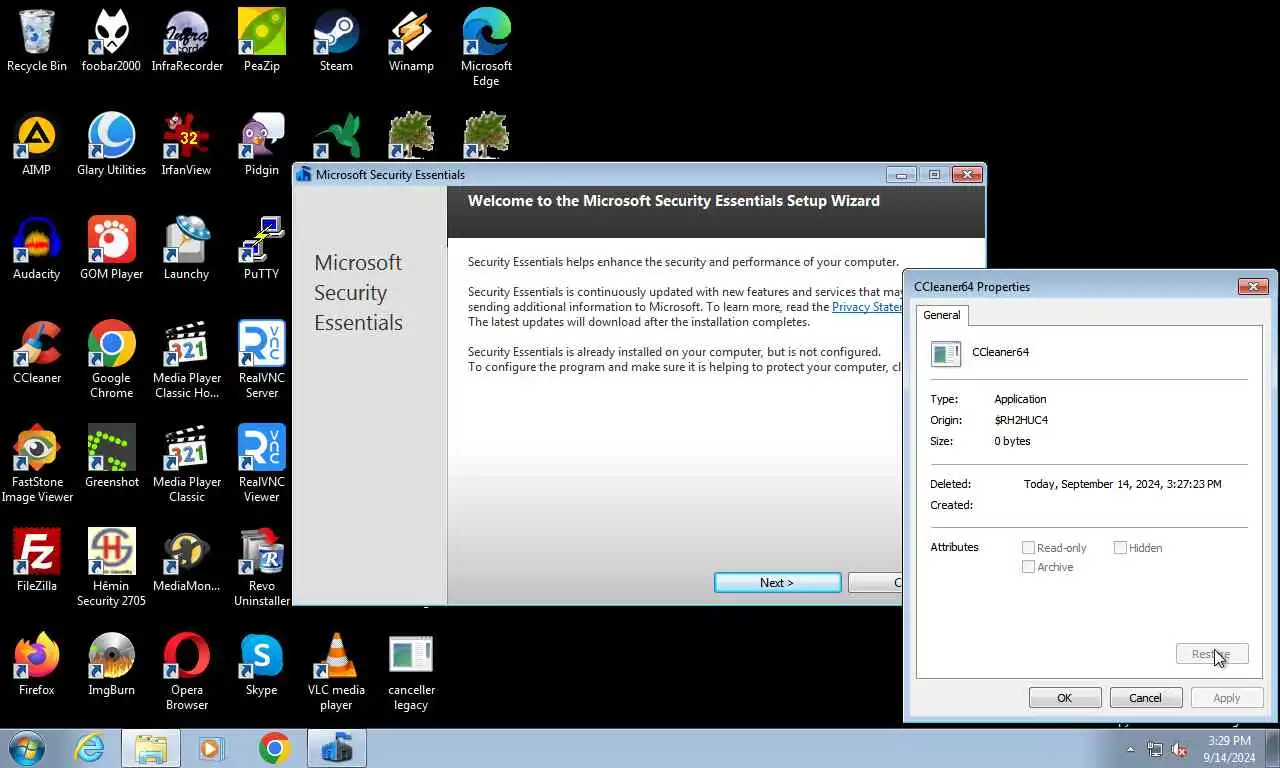Image resolution: width=1280 pixels, height=768 pixels.
Task: Switch to Security Essentials setup taskbar button
Action: coord(337,748)
